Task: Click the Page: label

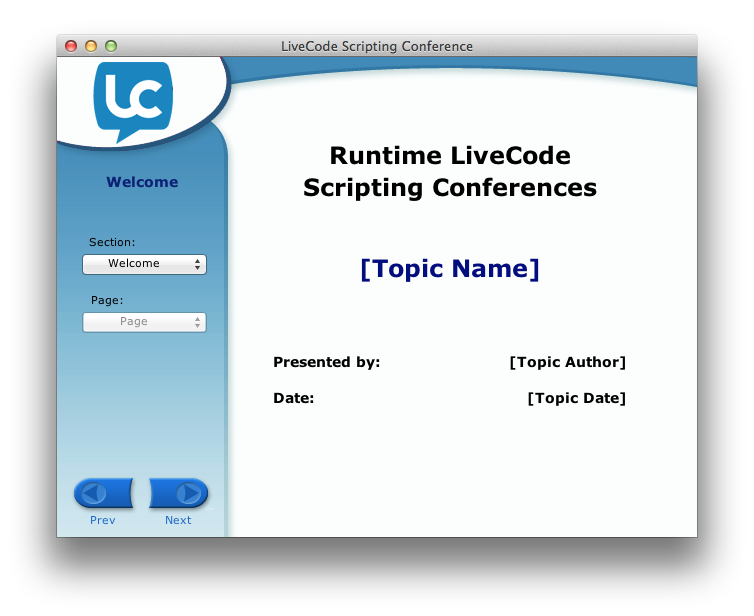Action: (107, 300)
